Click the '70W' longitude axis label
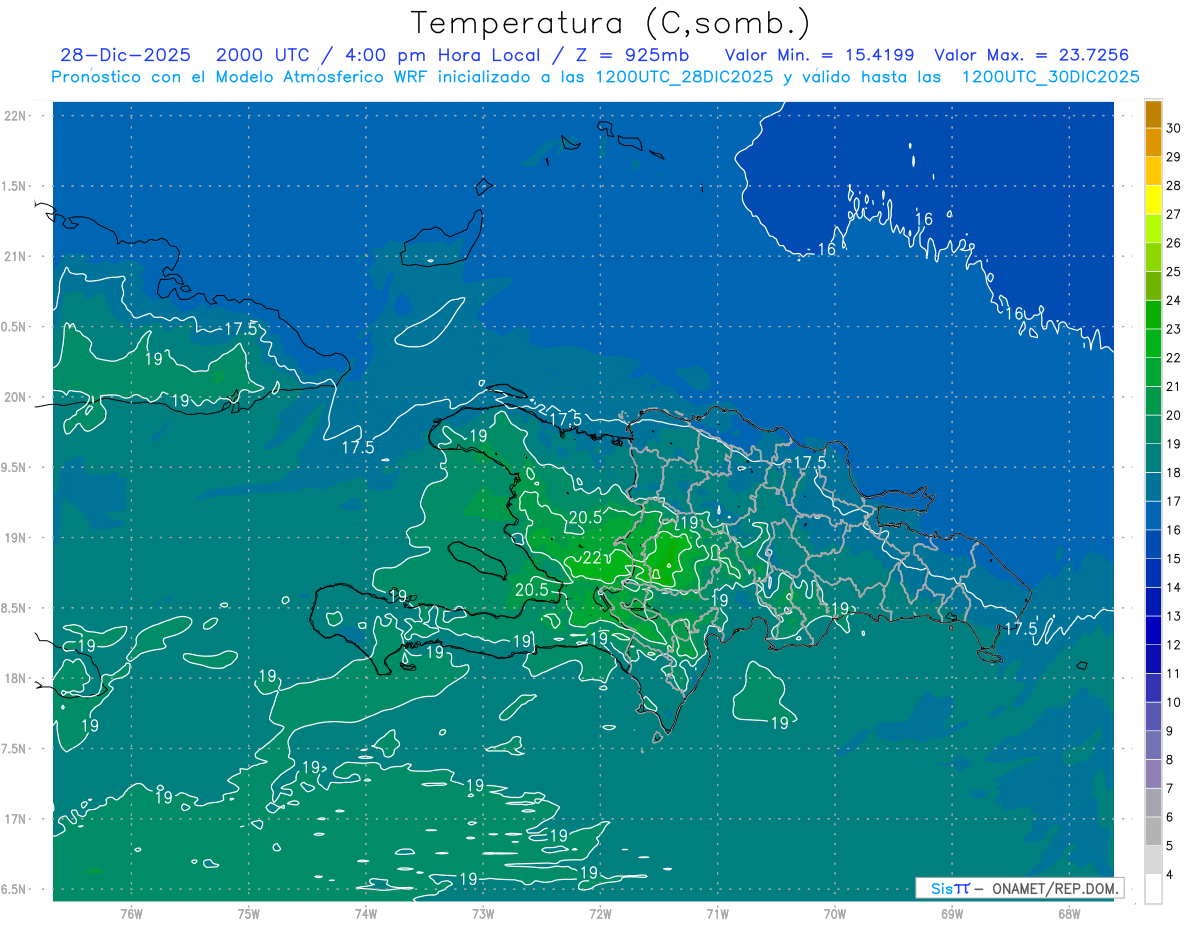This screenshot has height=927, width=1200. click(835, 913)
